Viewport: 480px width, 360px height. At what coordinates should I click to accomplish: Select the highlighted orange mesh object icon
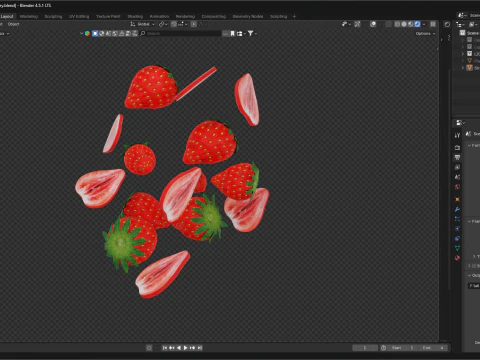point(469,68)
